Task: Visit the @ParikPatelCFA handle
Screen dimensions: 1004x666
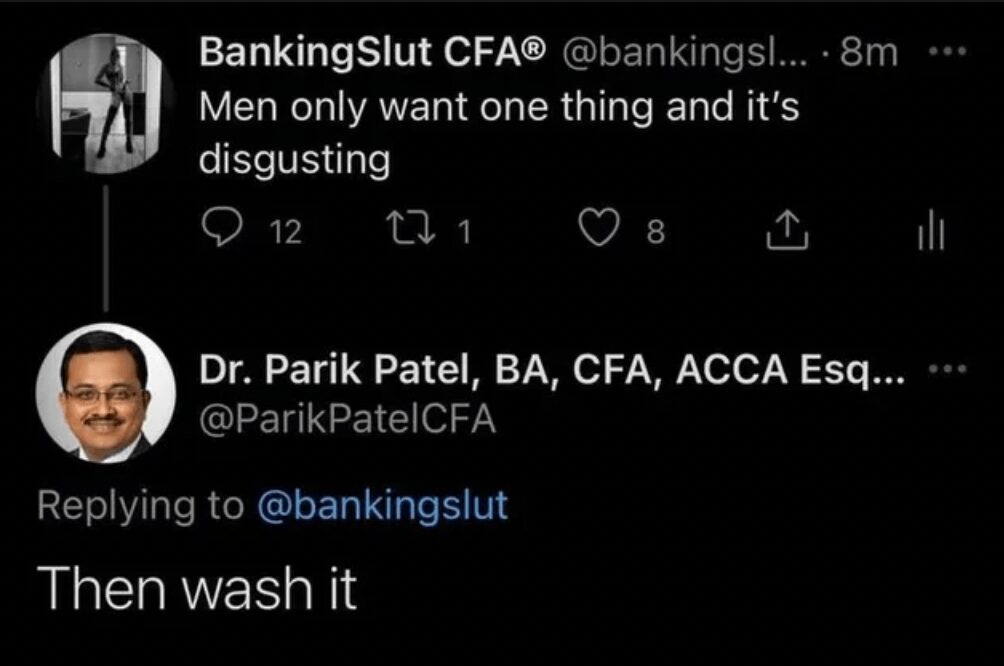Action: pyautogui.click(x=348, y=417)
